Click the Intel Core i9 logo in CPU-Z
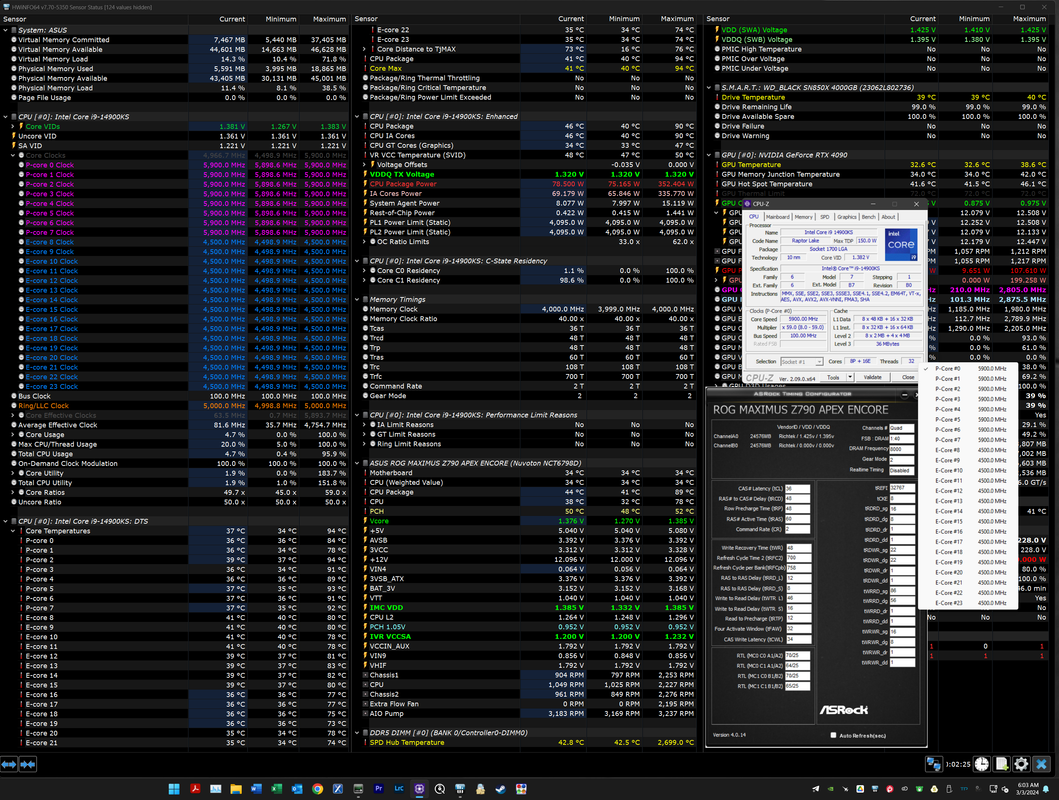1059x800 pixels. click(900, 245)
